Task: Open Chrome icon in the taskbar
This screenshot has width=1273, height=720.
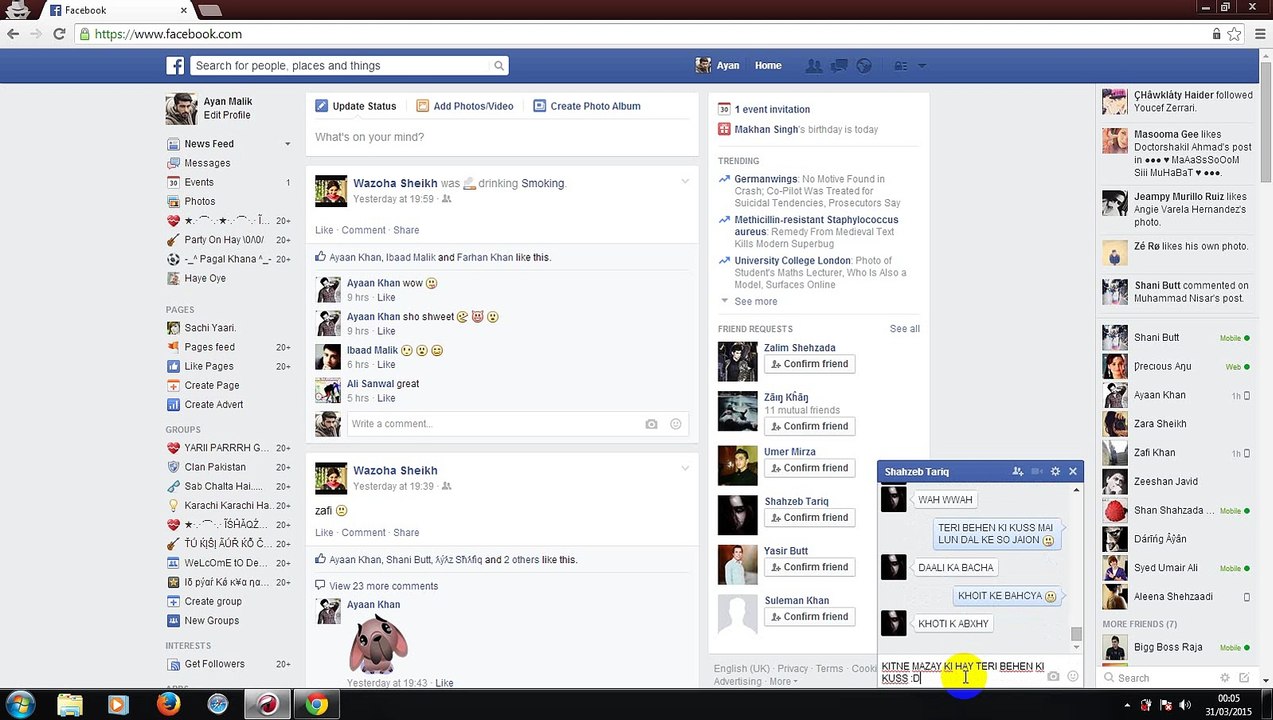Action: tap(316, 704)
